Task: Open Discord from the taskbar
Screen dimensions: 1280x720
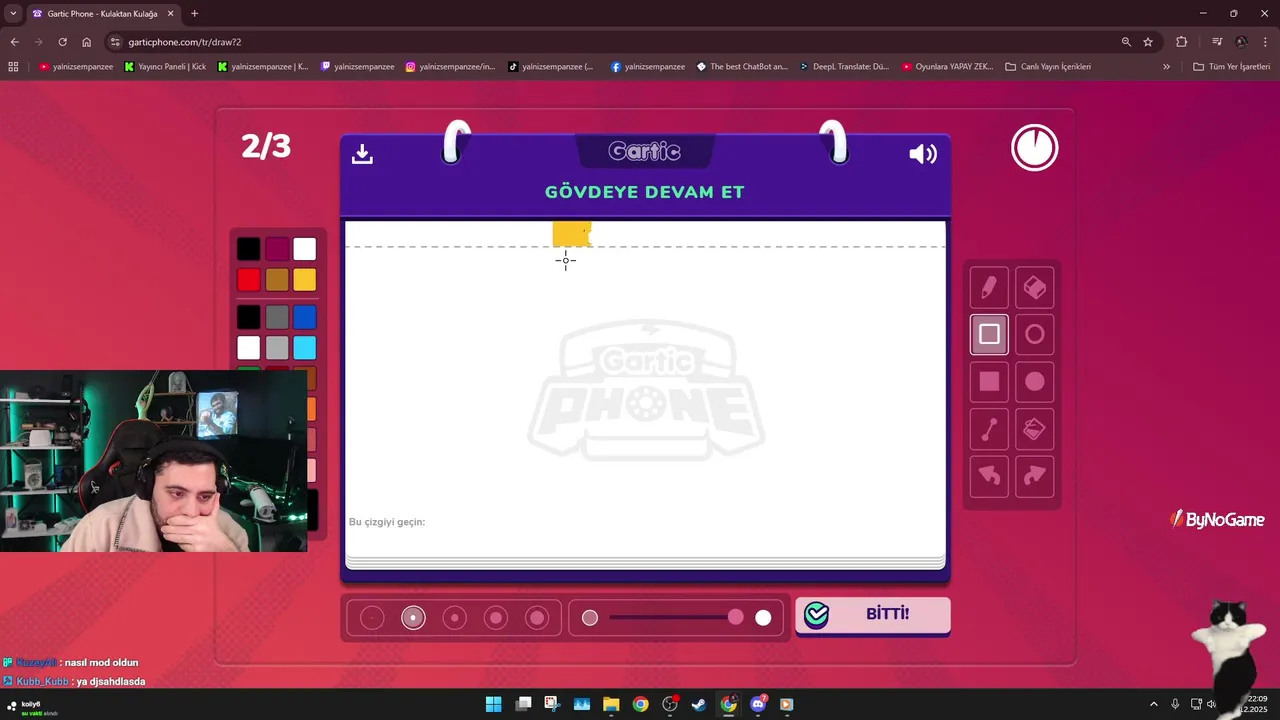Action: pyautogui.click(x=758, y=704)
